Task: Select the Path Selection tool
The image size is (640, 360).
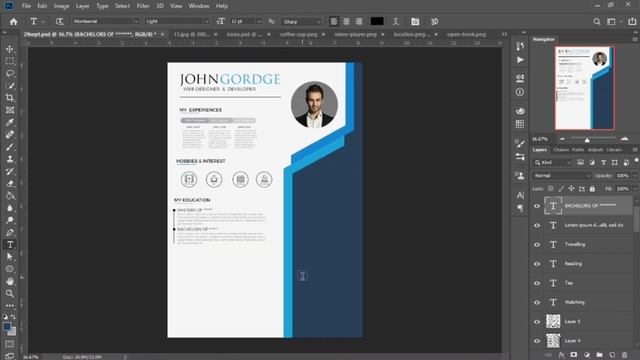Action: click(10, 257)
